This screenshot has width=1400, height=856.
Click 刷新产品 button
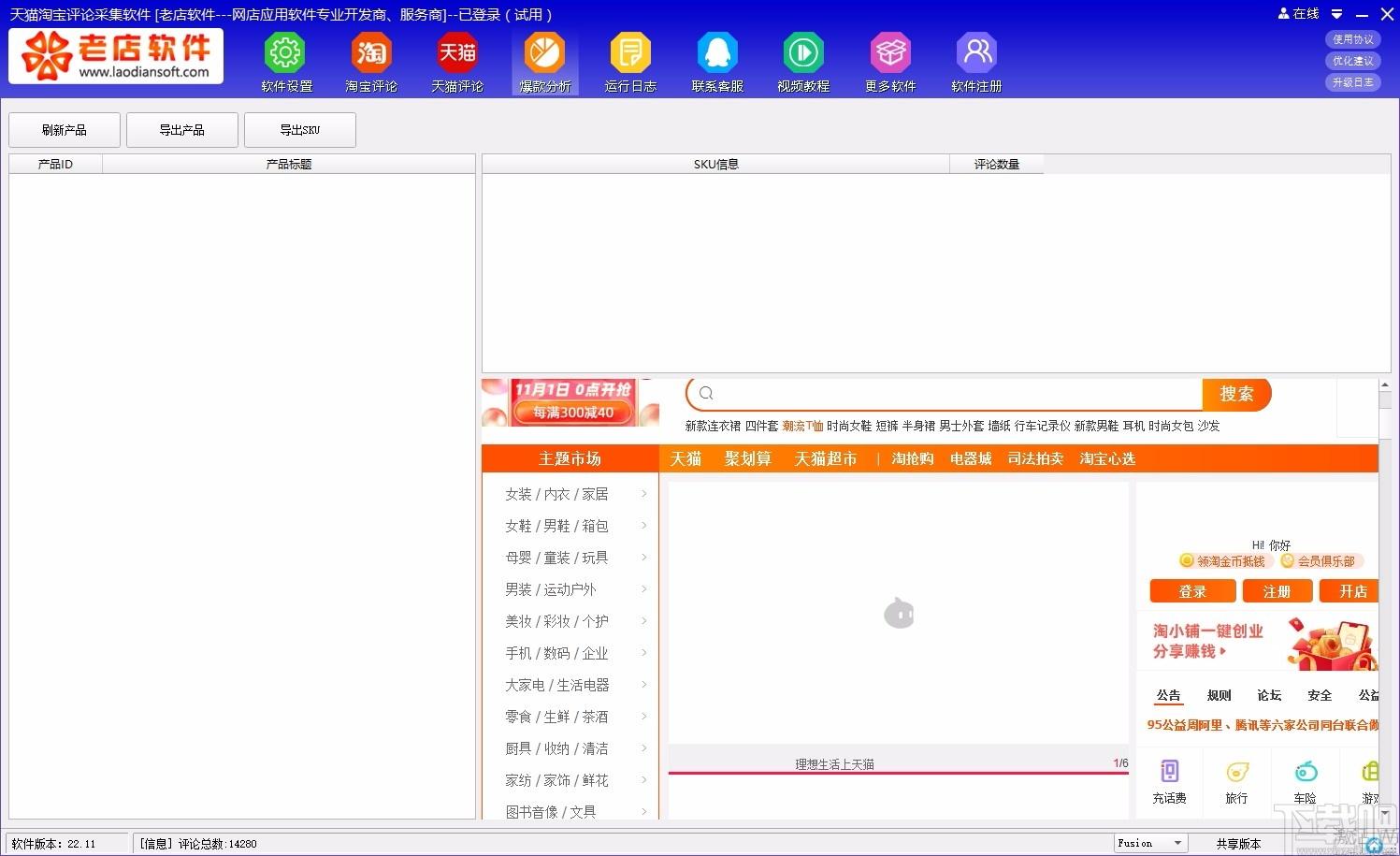[x=65, y=130]
